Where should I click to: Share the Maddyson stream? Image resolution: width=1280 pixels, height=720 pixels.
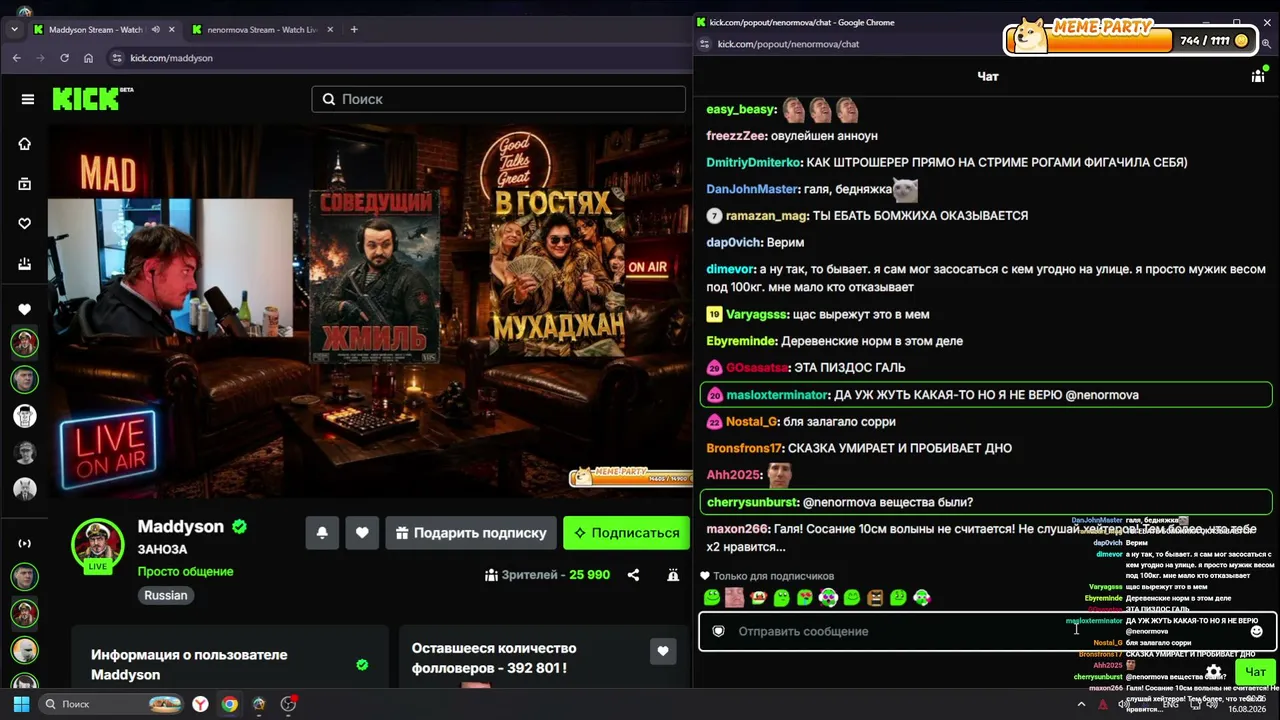(633, 575)
